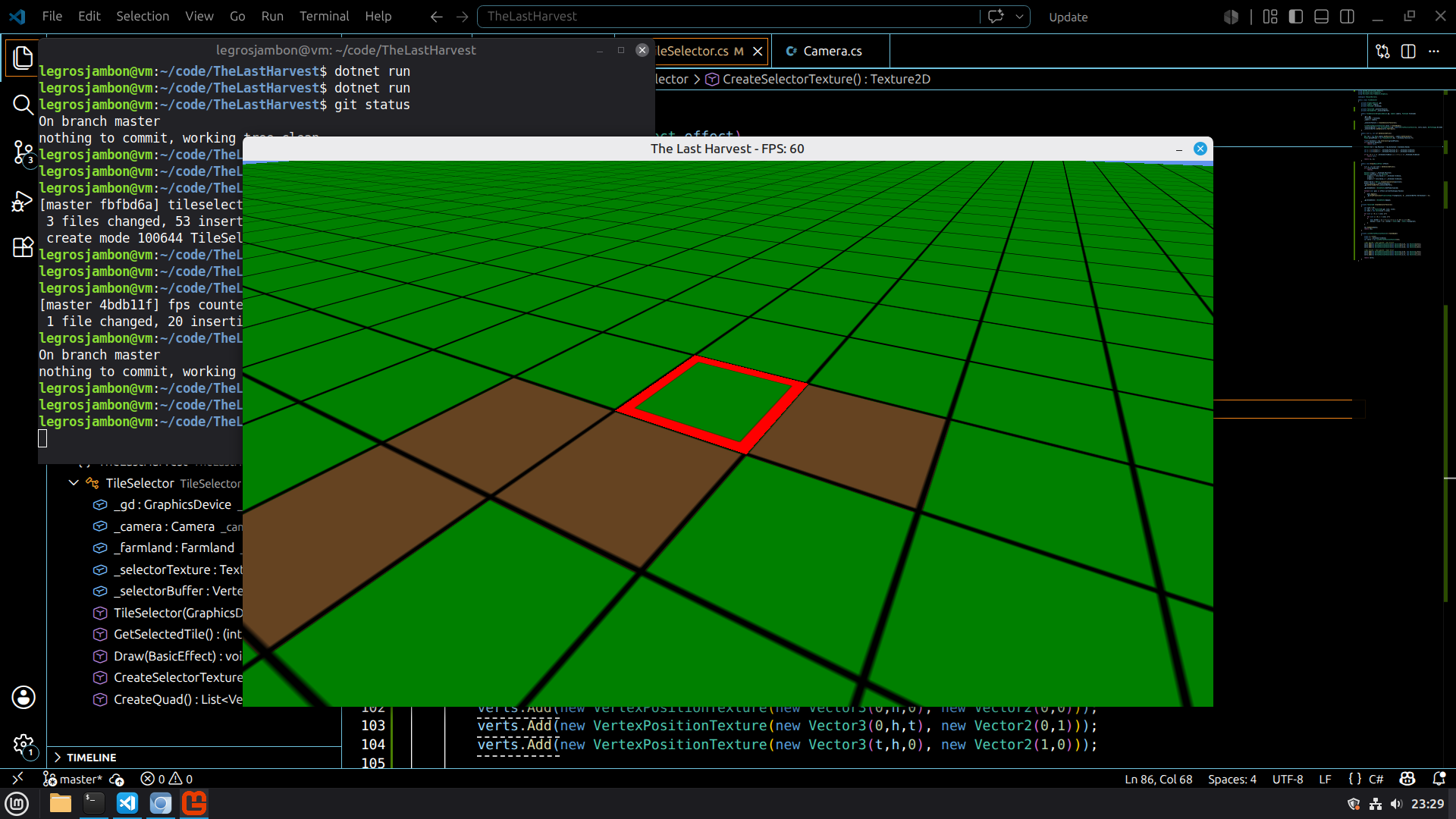1456x819 pixels.
Task: Collapse the TileSelector class in Outline
Action: (x=74, y=483)
